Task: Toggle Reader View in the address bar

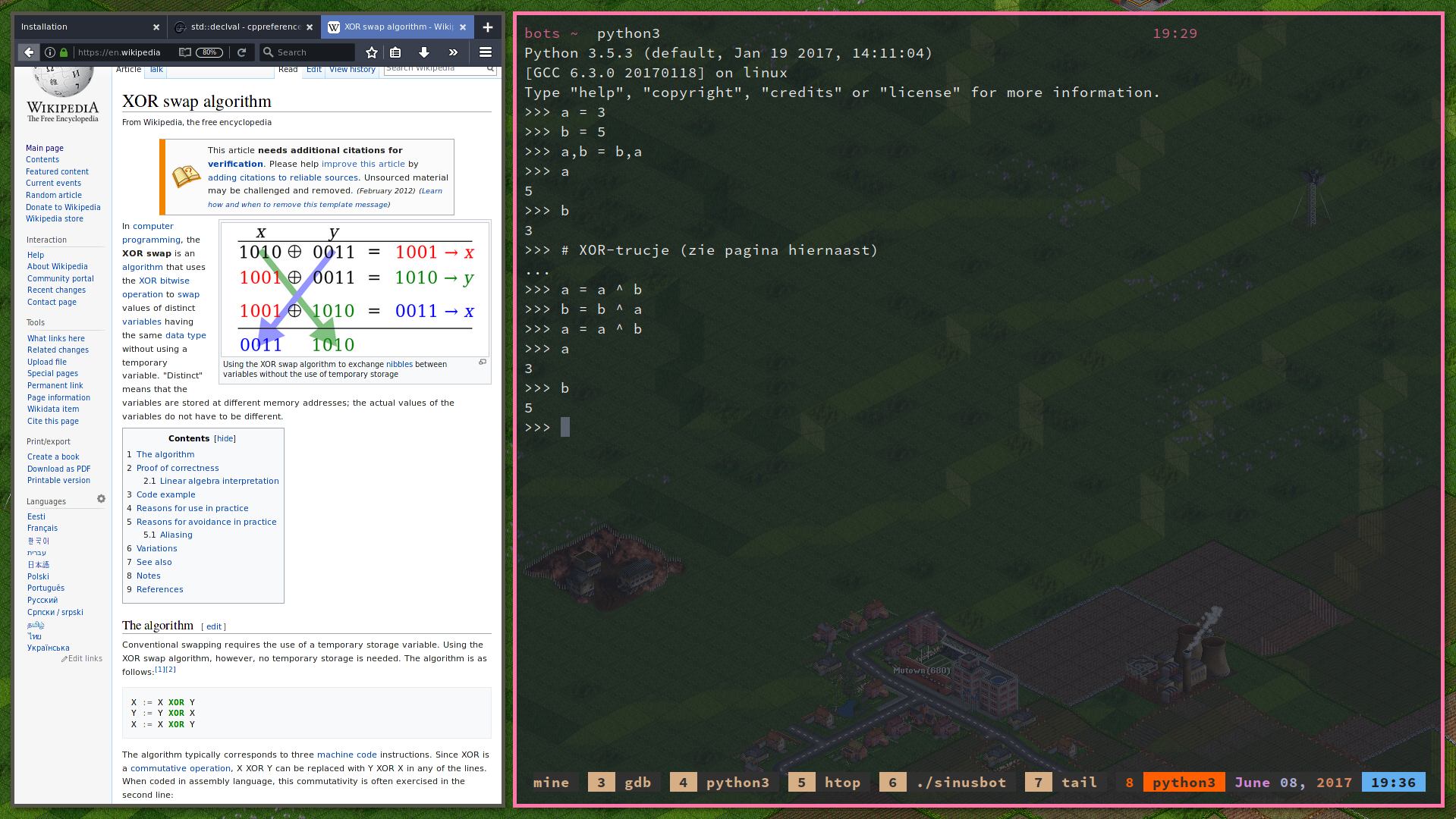Action: pyautogui.click(x=184, y=52)
